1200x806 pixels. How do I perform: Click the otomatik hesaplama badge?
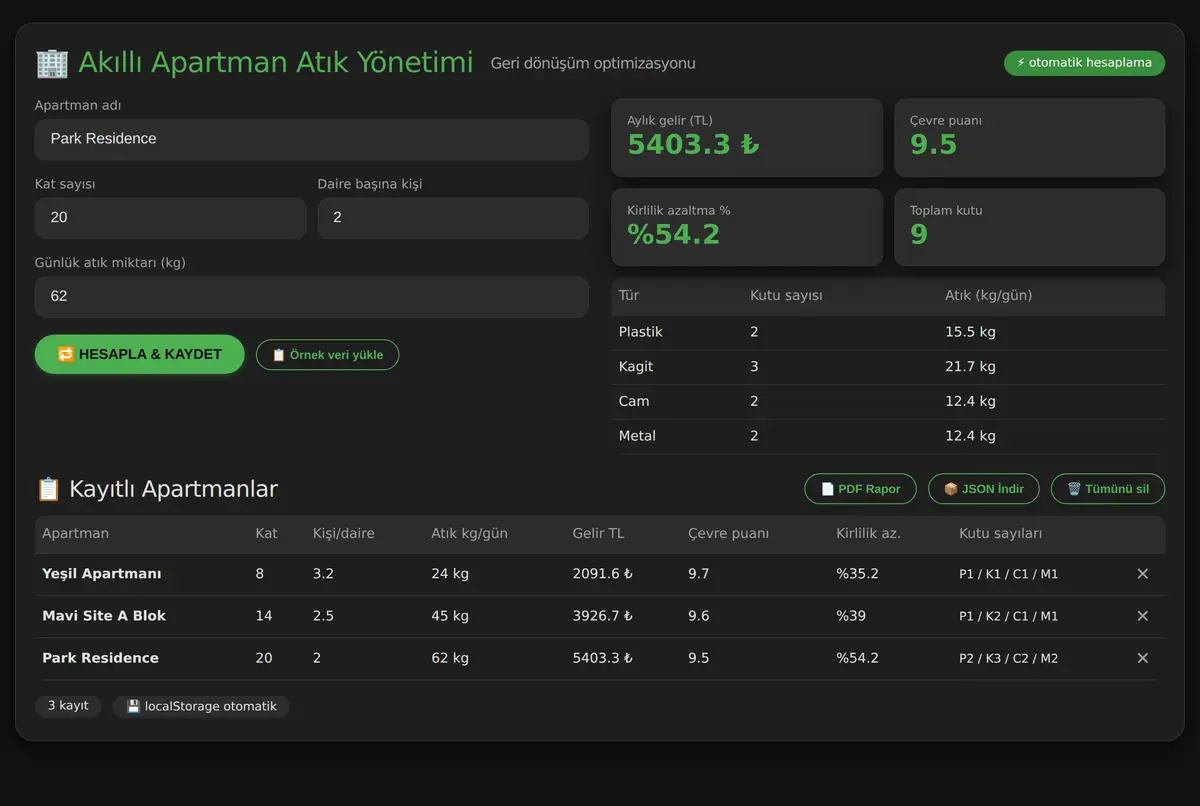coord(1084,63)
